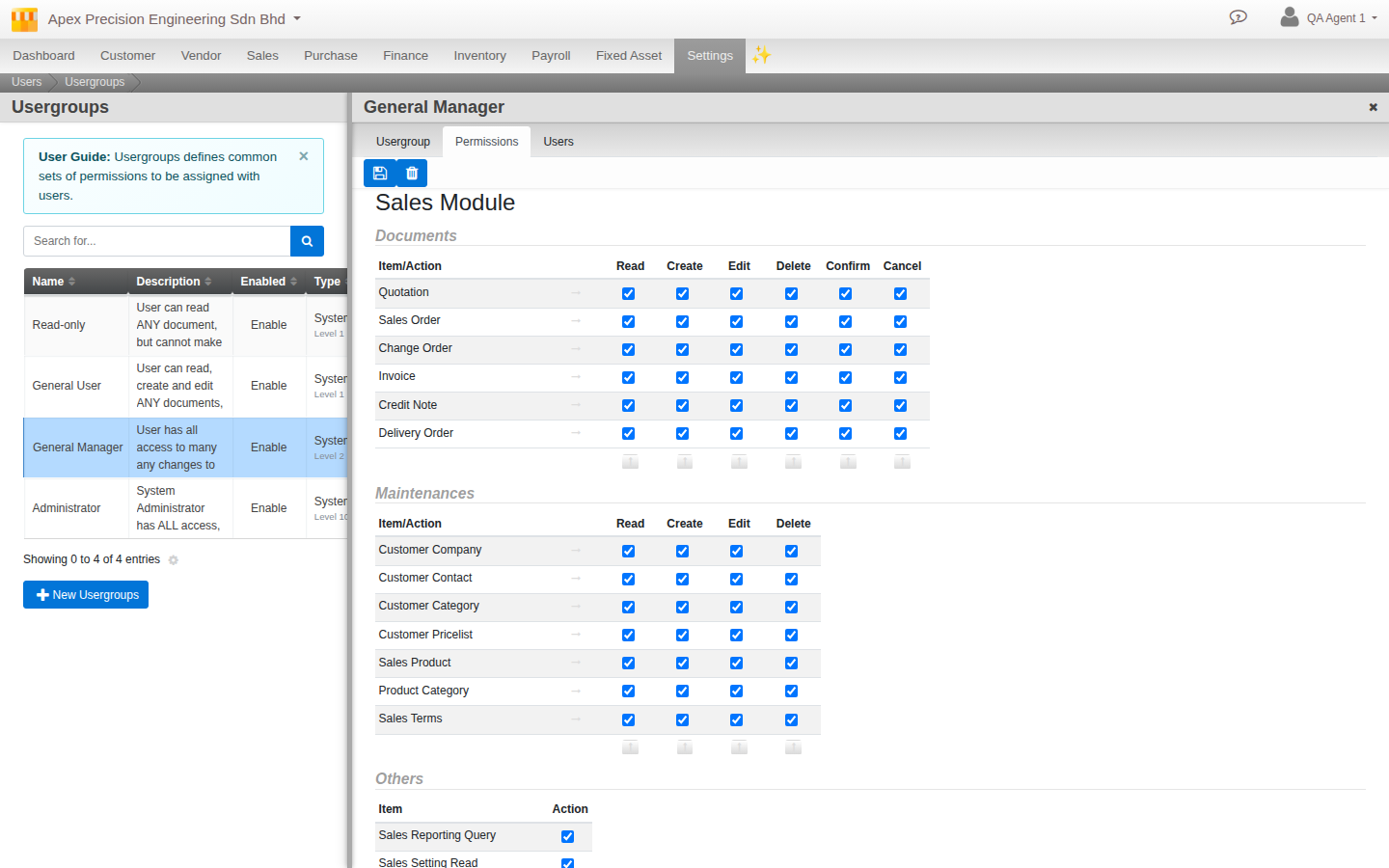The image size is (1389, 868).
Task: Select the Permissions tab
Action: click(486, 142)
